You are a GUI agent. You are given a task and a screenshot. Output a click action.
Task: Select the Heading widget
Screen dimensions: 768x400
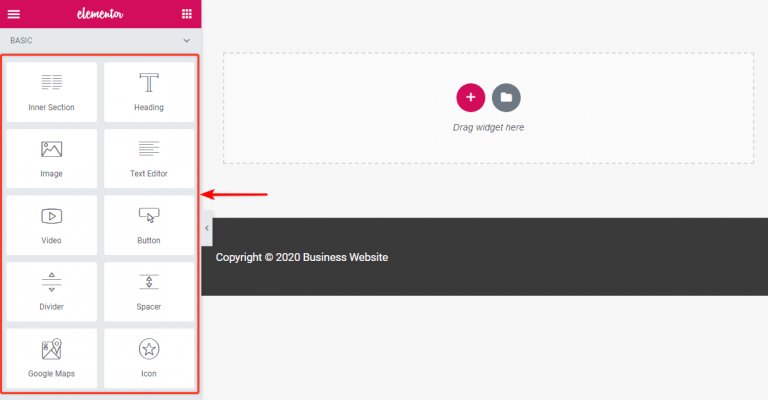click(149, 92)
